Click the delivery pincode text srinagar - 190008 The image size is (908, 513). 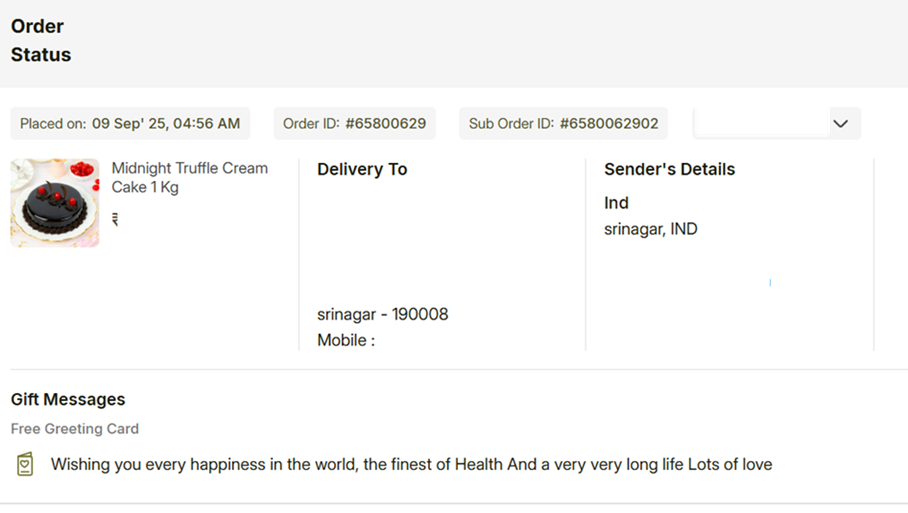382,314
